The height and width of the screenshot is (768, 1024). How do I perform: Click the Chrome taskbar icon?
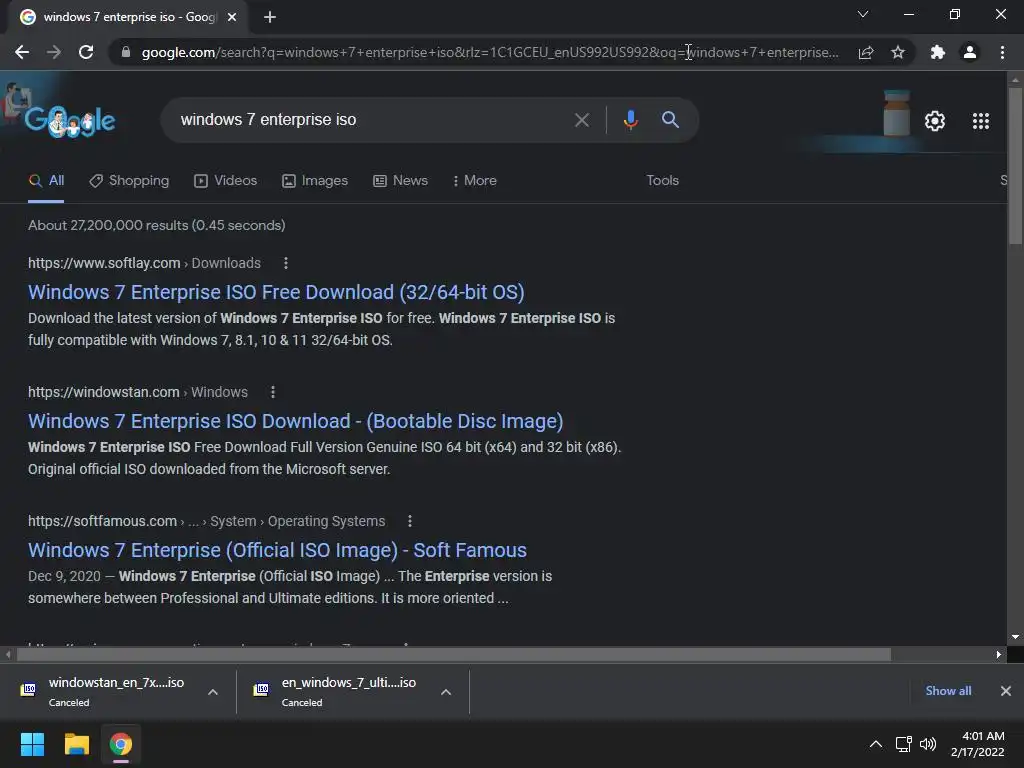point(121,744)
